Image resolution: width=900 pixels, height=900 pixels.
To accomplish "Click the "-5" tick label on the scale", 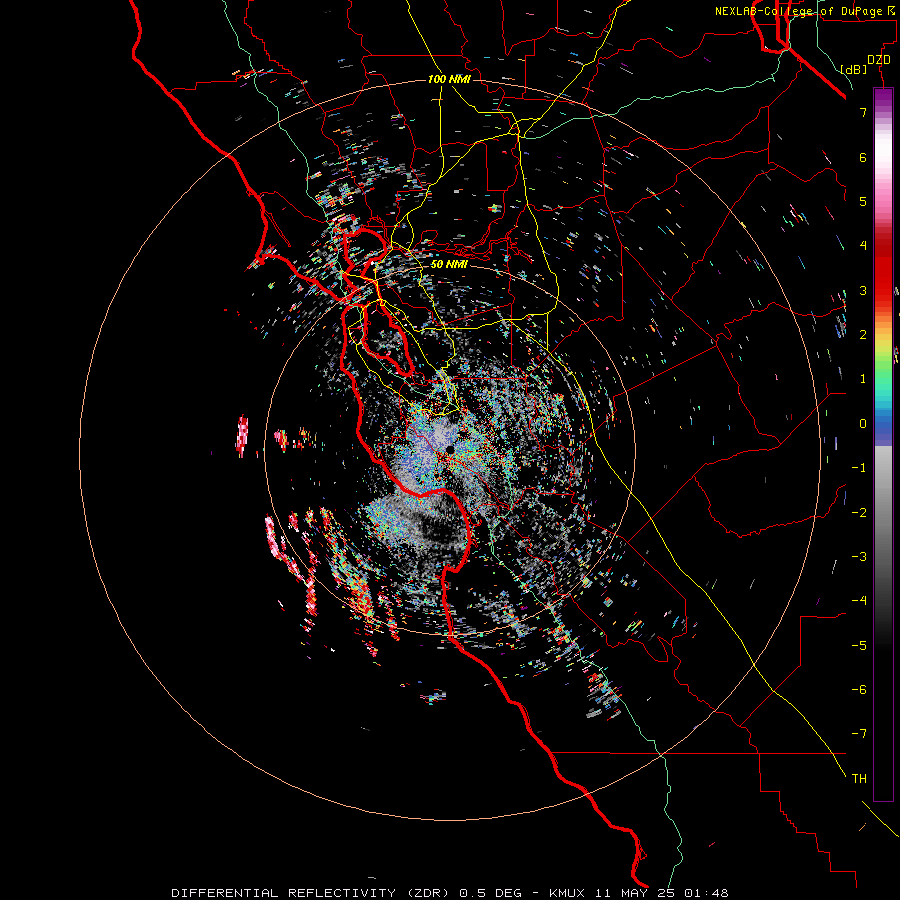I will [859, 646].
